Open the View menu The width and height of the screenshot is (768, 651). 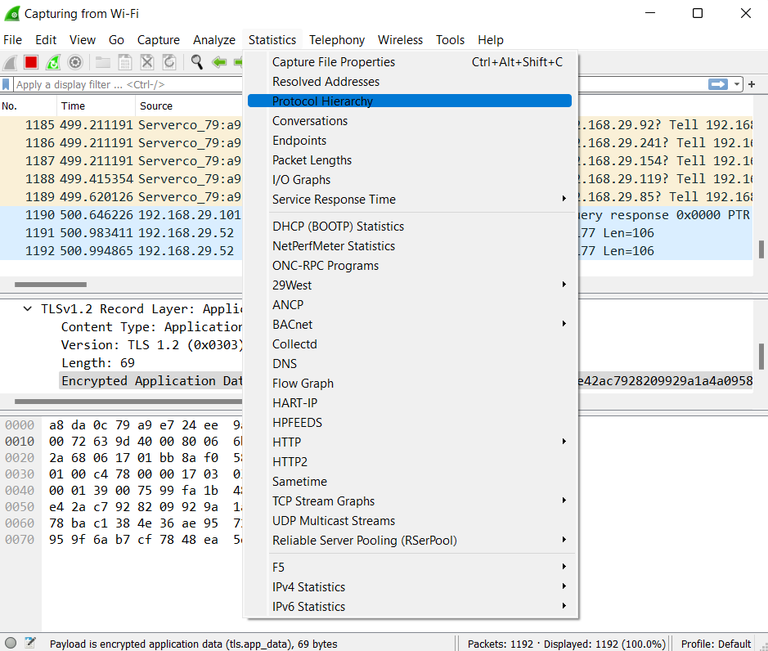pos(82,40)
